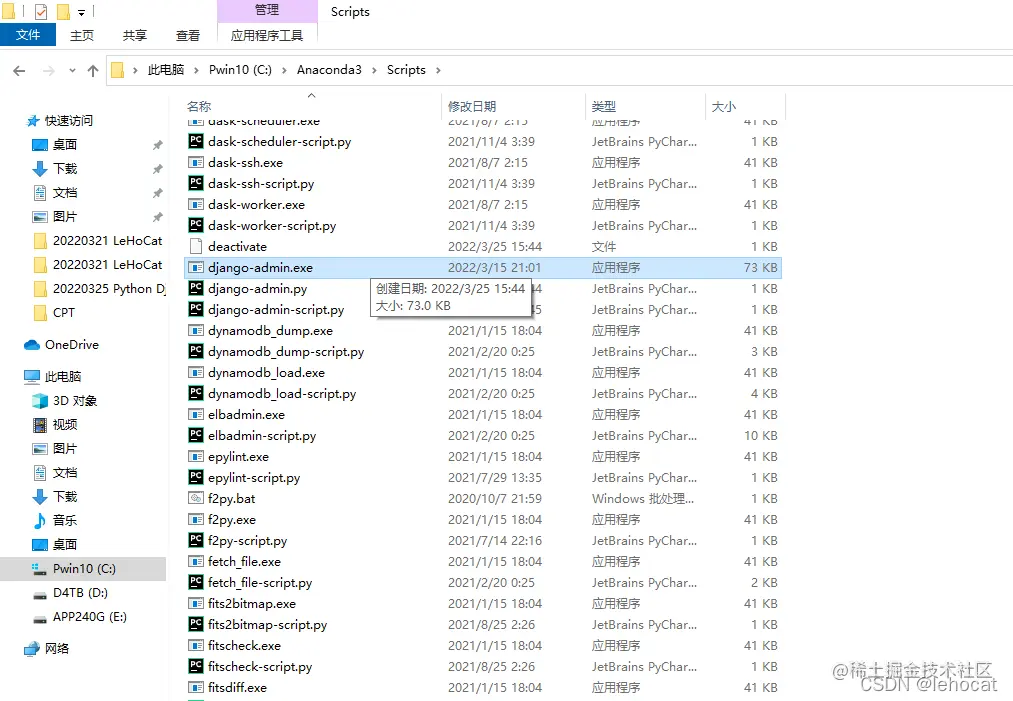Select the dask-scheduler-script.py file icon

196,141
